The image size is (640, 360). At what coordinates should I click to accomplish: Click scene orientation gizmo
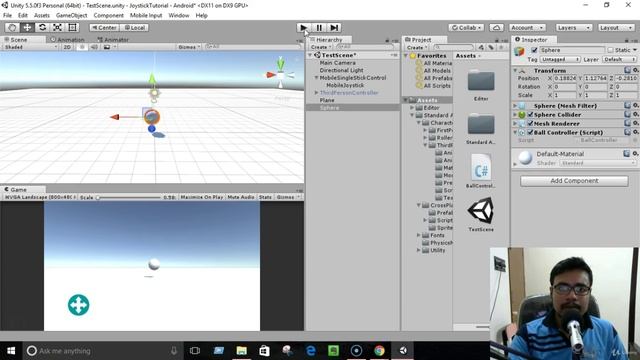point(280,75)
